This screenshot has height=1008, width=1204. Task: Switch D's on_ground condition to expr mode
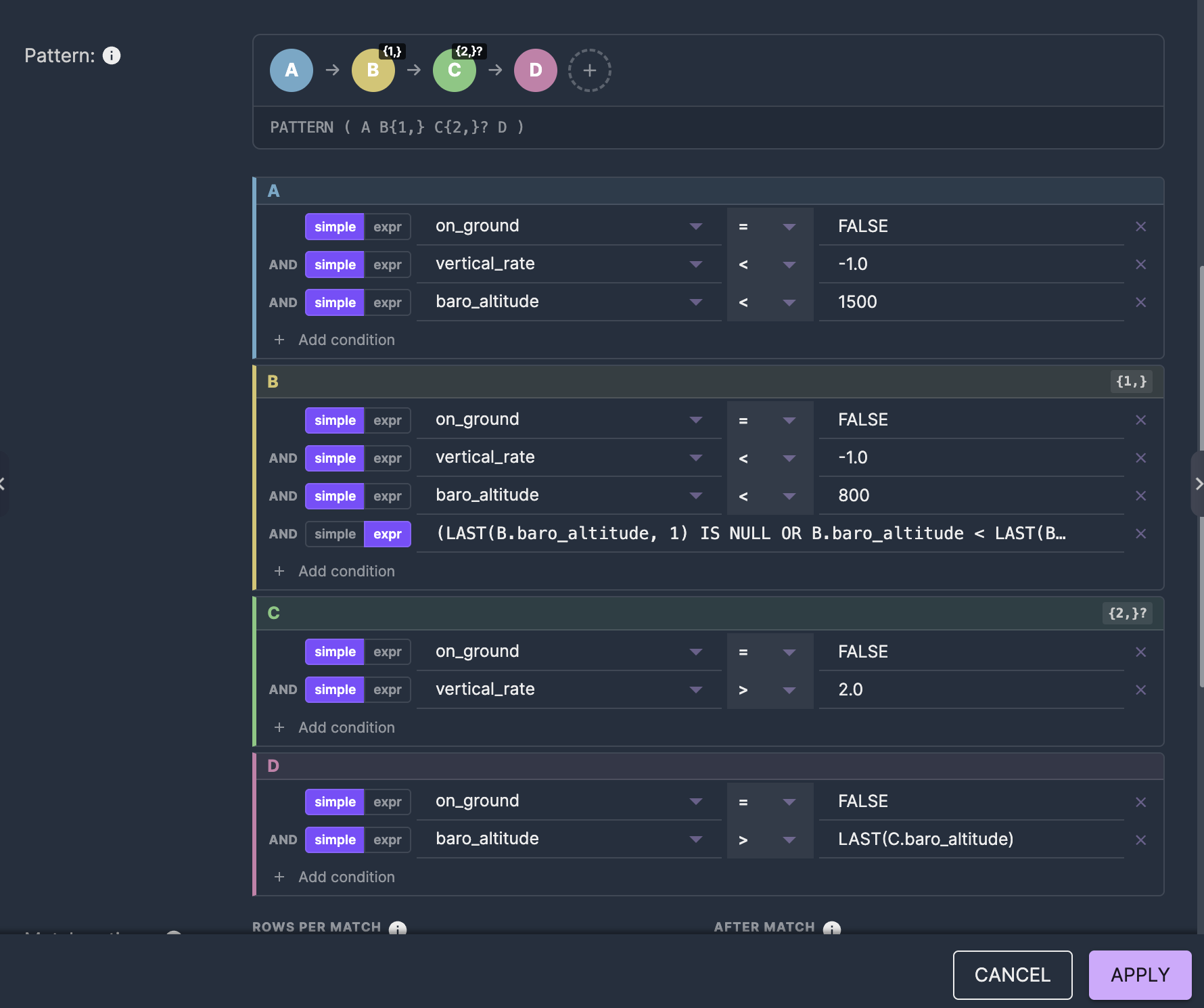388,802
